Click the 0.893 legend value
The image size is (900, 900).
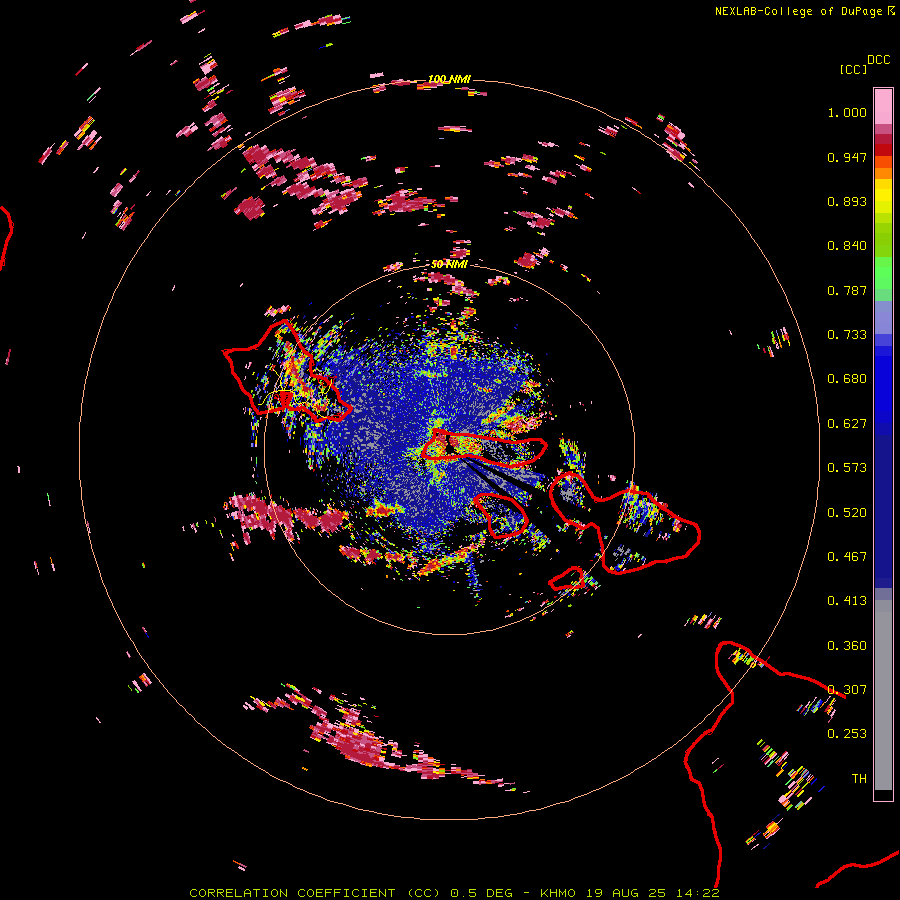[x=847, y=201]
